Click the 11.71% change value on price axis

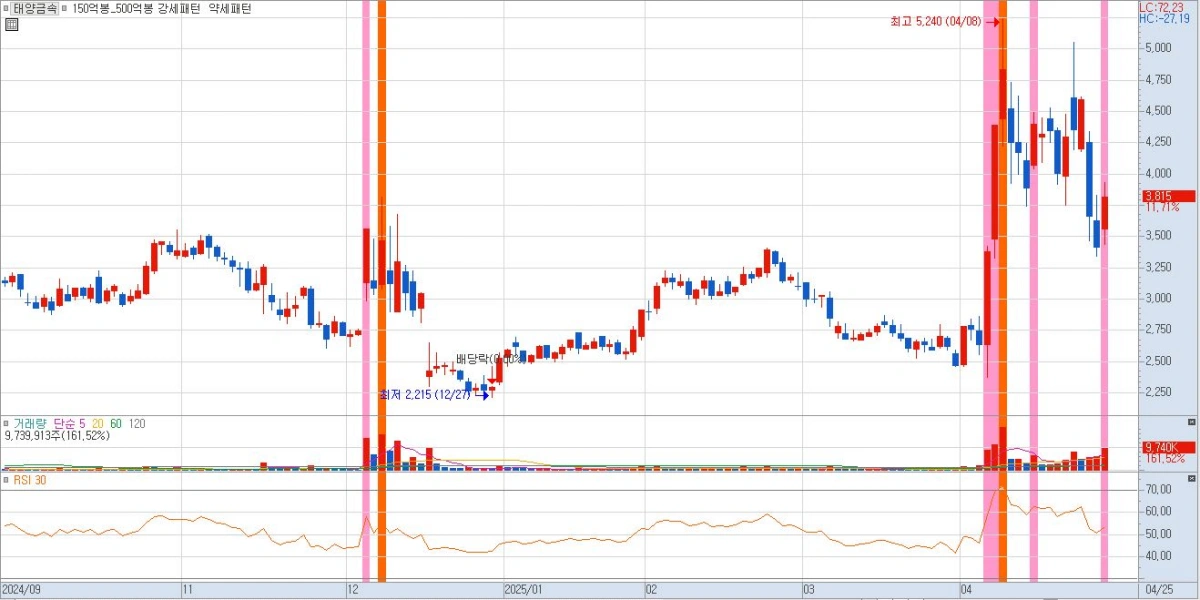pos(1161,207)
